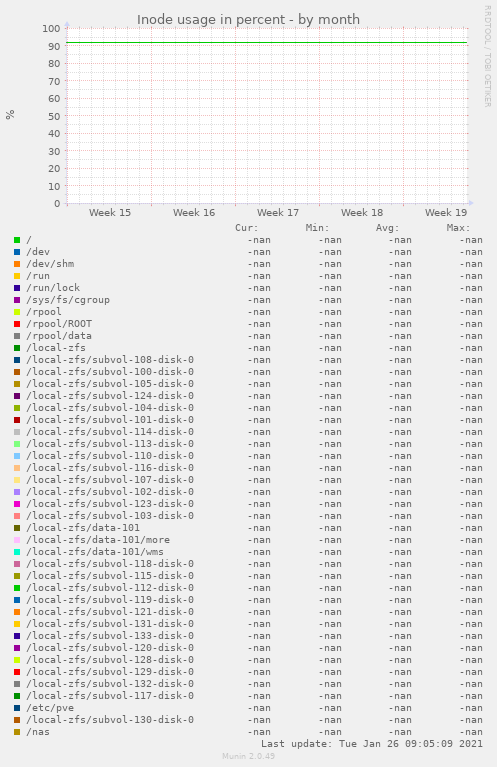Select the /local-zfs/subvol-108-disk-0 legend entry
Image resolution: width=497 pixels, height=767 pixels.
coord(110,360)
